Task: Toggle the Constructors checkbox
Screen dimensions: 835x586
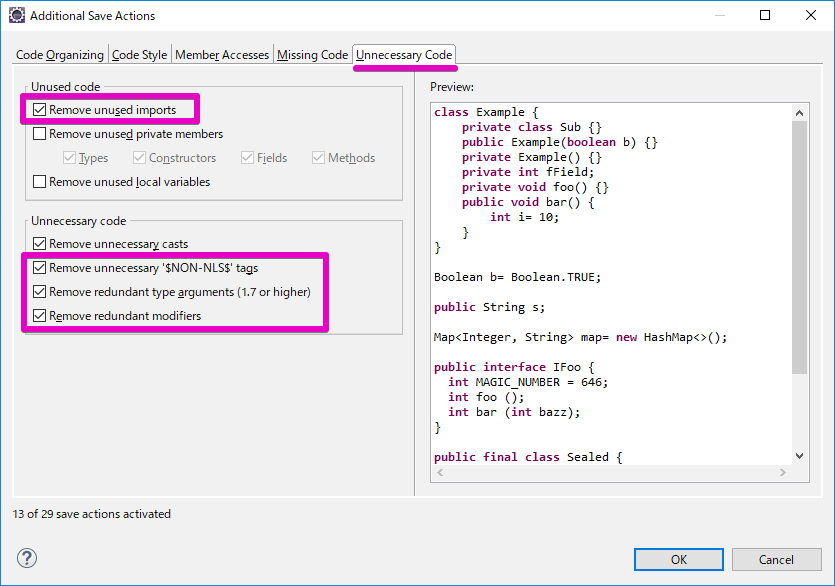Action: point(140,158)
